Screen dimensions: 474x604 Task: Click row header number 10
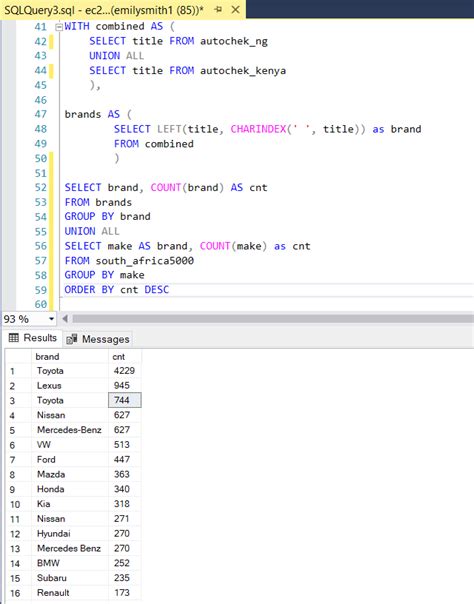pos(18,504)
